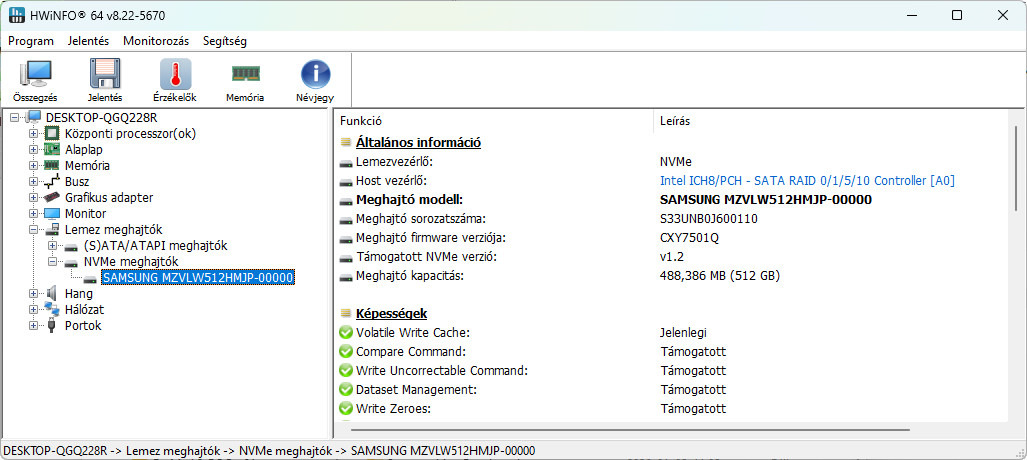Click the plug icon beside Portok
The height and width of the screenshot is (460, 1027).
click(52, 326)
